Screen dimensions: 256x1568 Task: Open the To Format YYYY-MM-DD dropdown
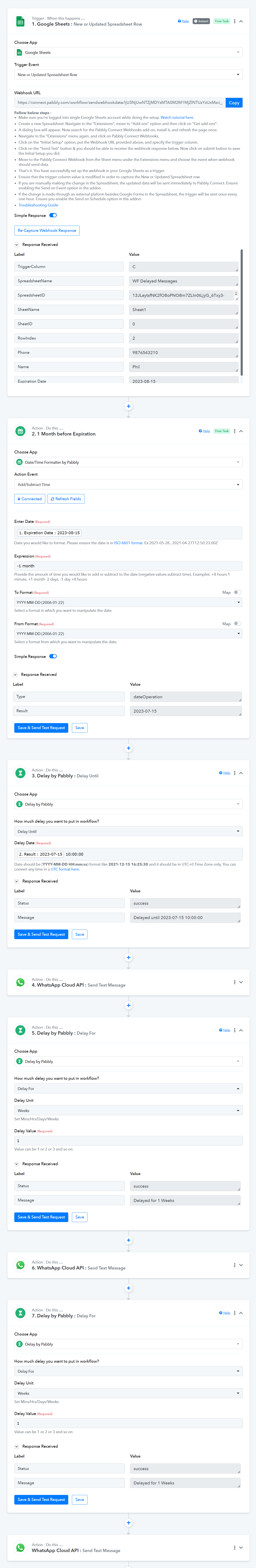[128, 602]
